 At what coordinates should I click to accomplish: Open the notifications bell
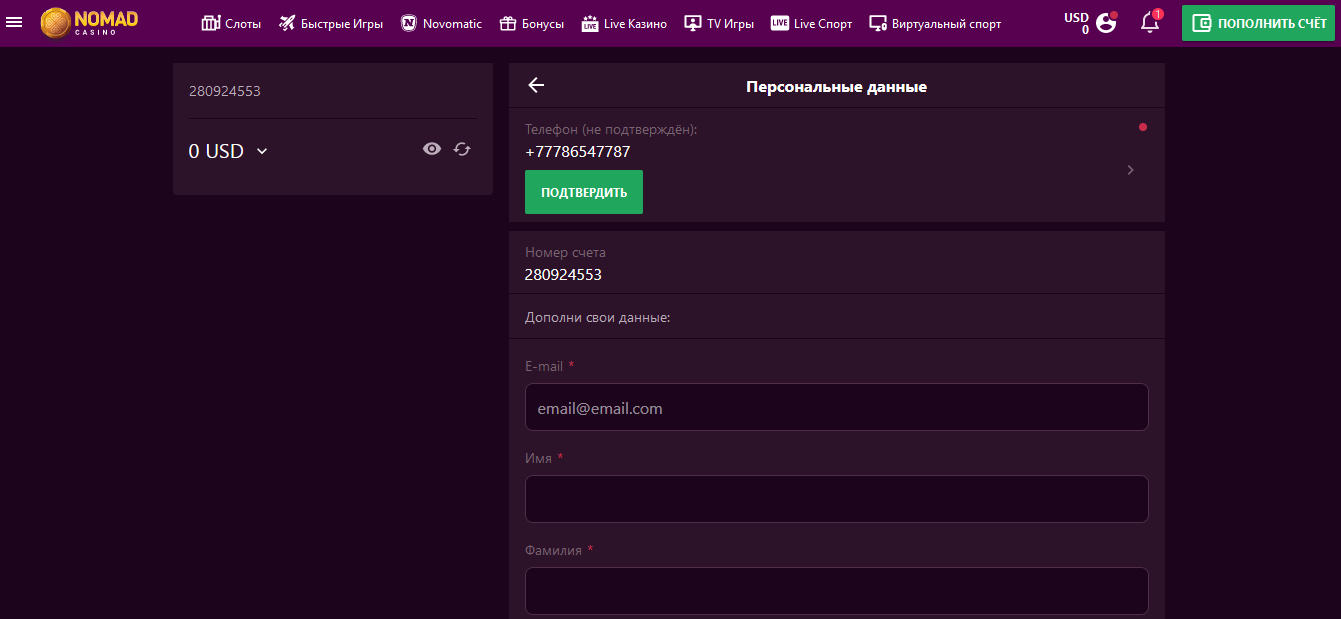[1150, 22]
